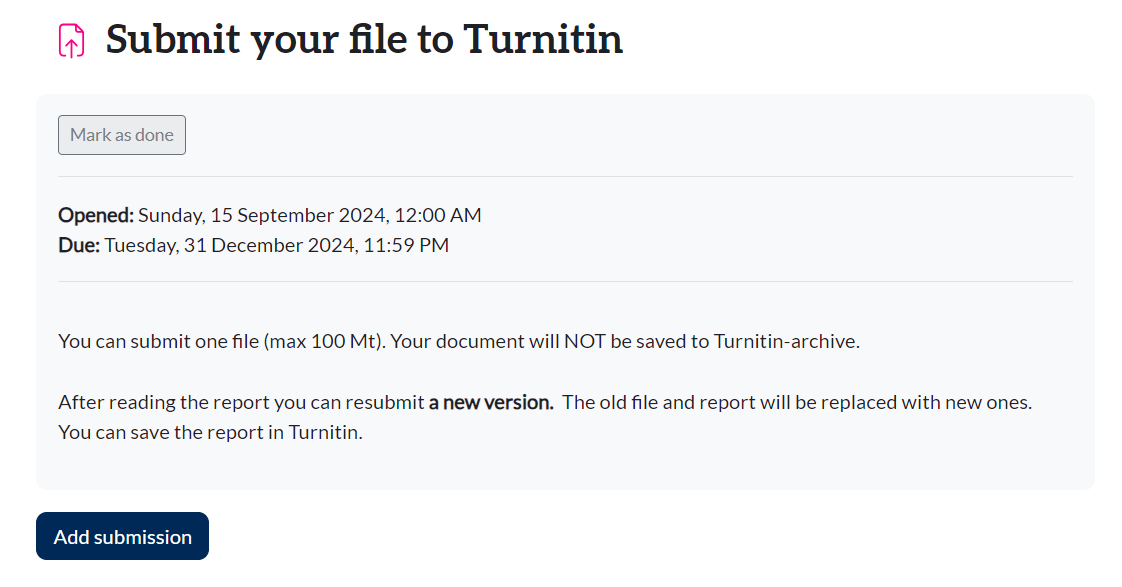The width and height of the screenshot is (1122, 587).
Task: Click the pink file upload assignment icon
Action: coord(71,41)
